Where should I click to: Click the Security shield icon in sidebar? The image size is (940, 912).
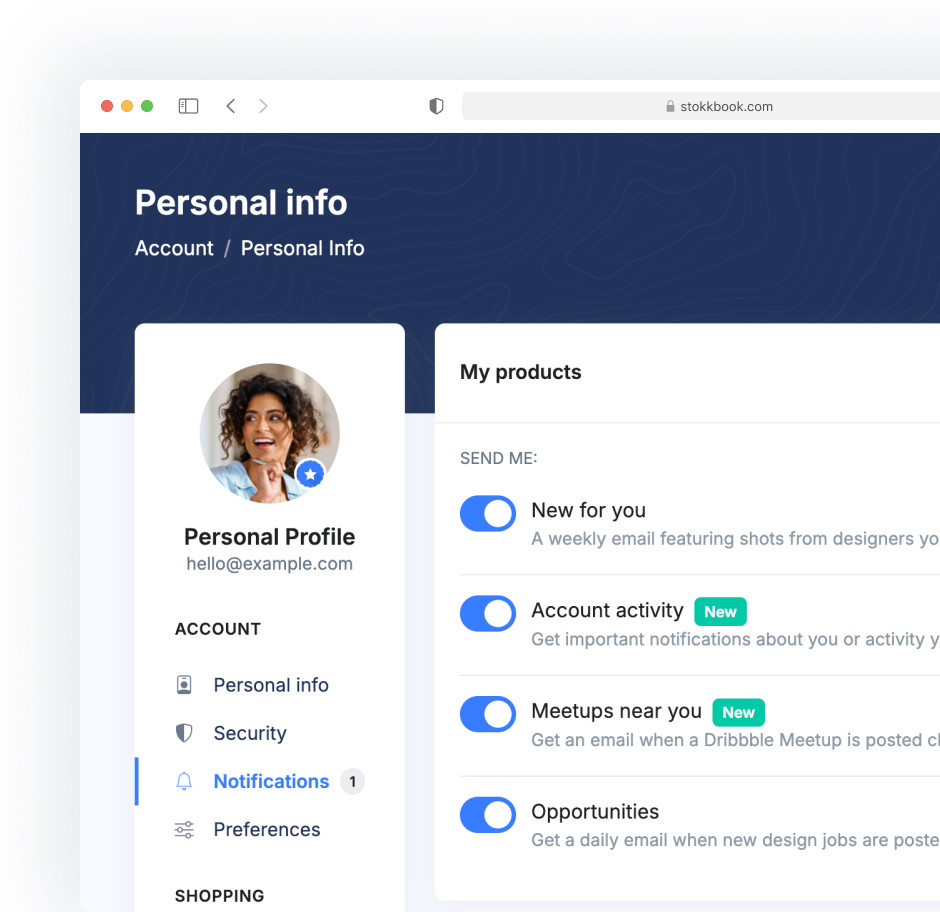click(184, 733)
